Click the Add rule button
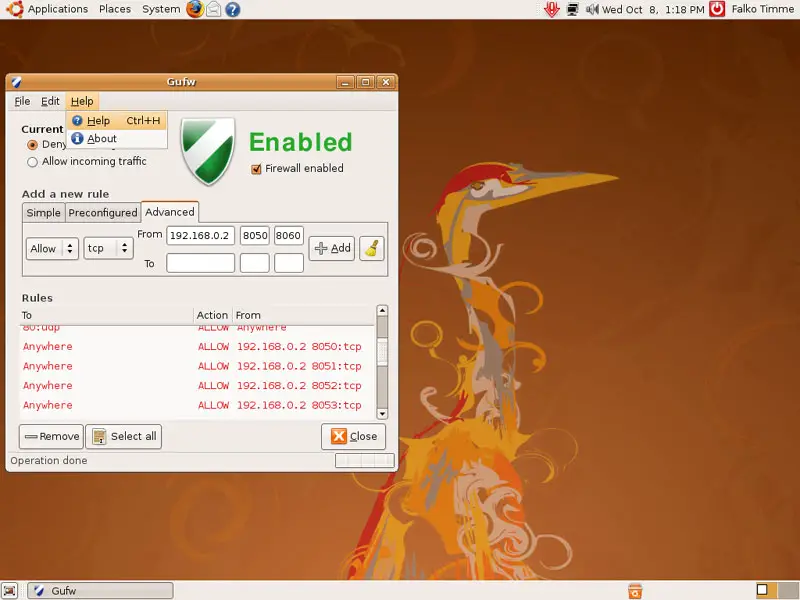 pyautogui.click(x=332, y=248)
